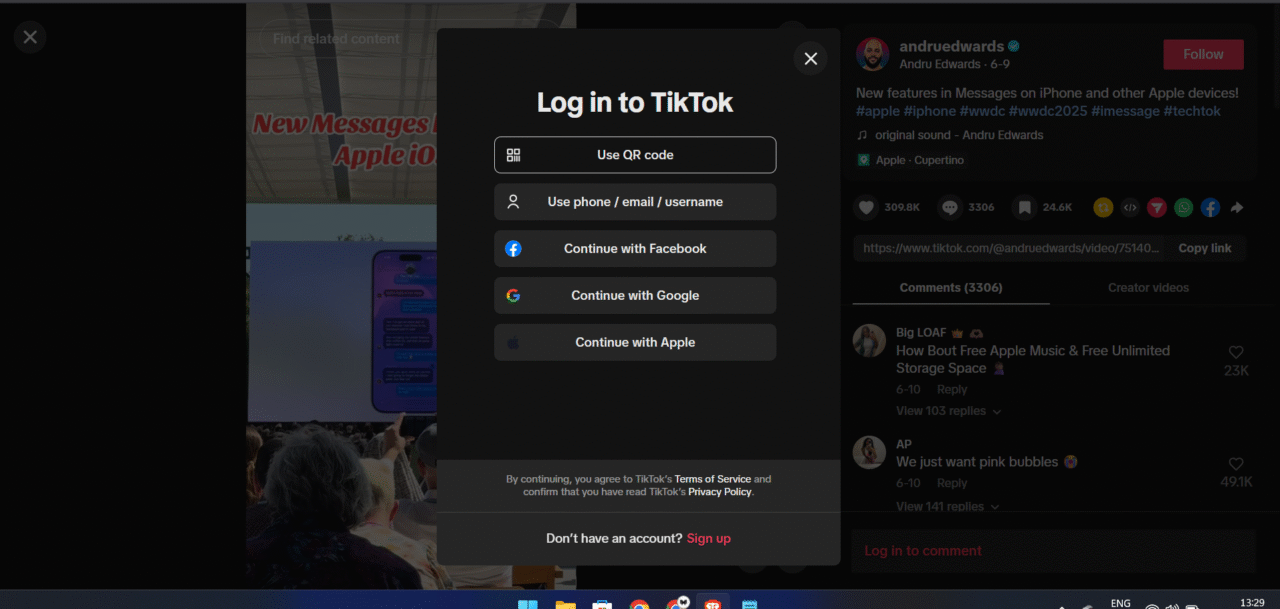Share via WhatsApp icon
Image resolution: width=1280 pixels, height=609 pixels.
1184,208
